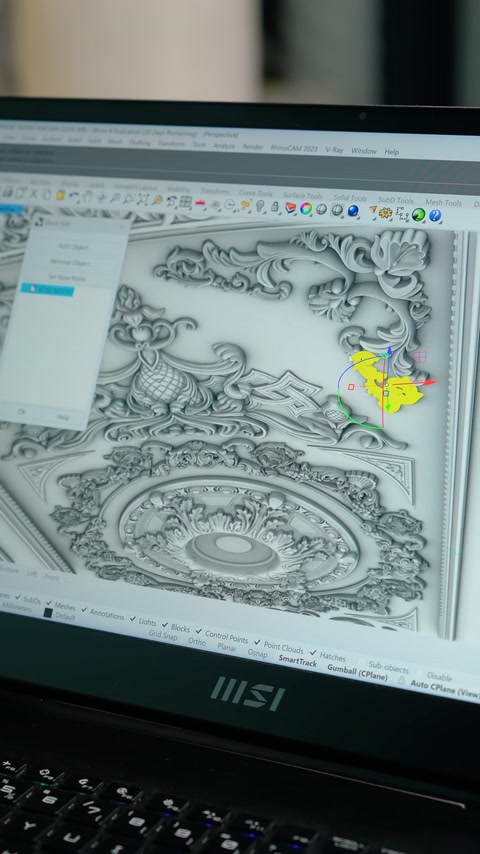Click the Zoom Selected magnifier icon

tap(157, 200)
